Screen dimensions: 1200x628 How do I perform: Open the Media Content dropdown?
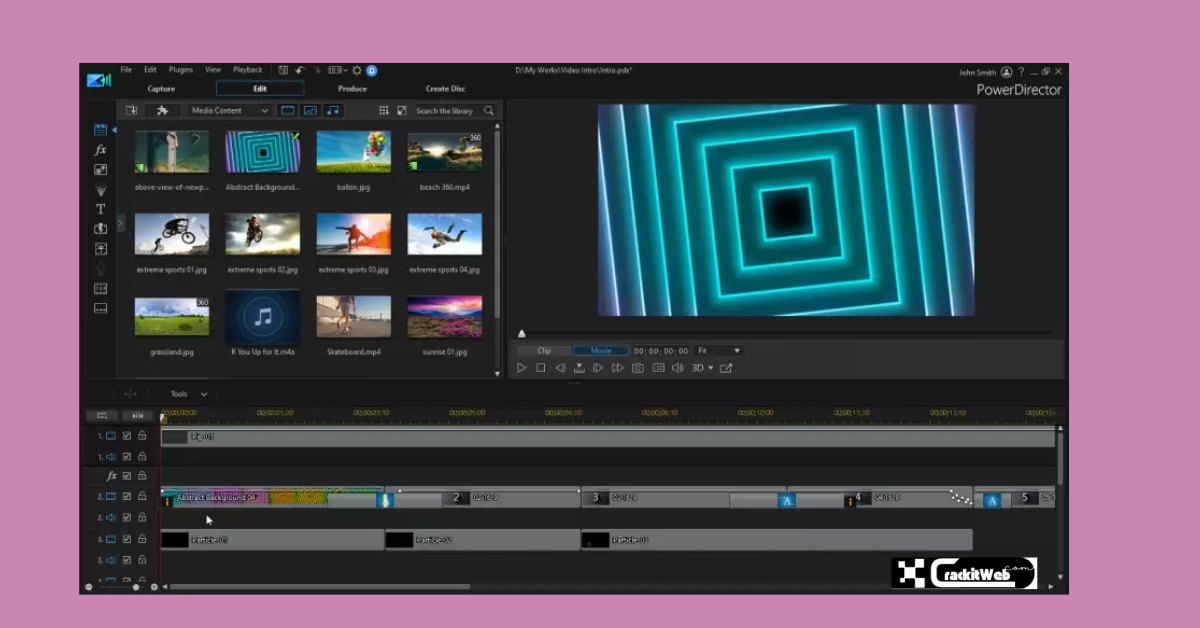pyautogui.click(x=230, y=110)
